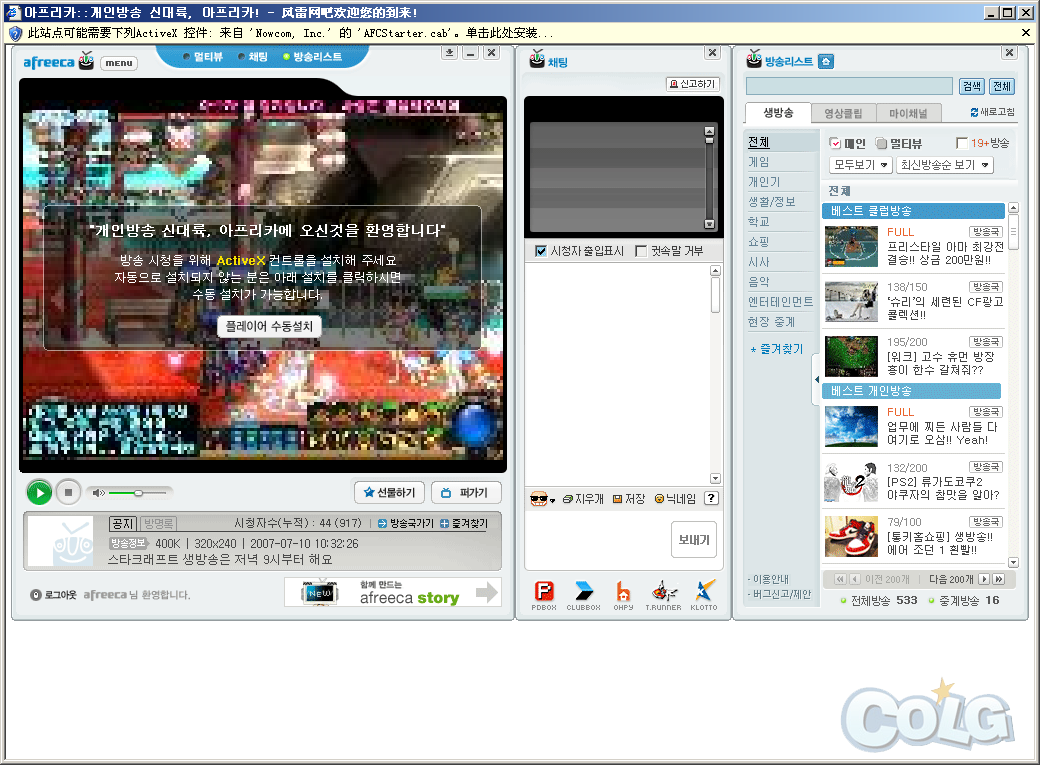Image resolution: width=1040 pixels, height=765 pixels.
Task: Select the 멀티뷰 radio option
Action: pyautogui.click(x=881, y=143)
